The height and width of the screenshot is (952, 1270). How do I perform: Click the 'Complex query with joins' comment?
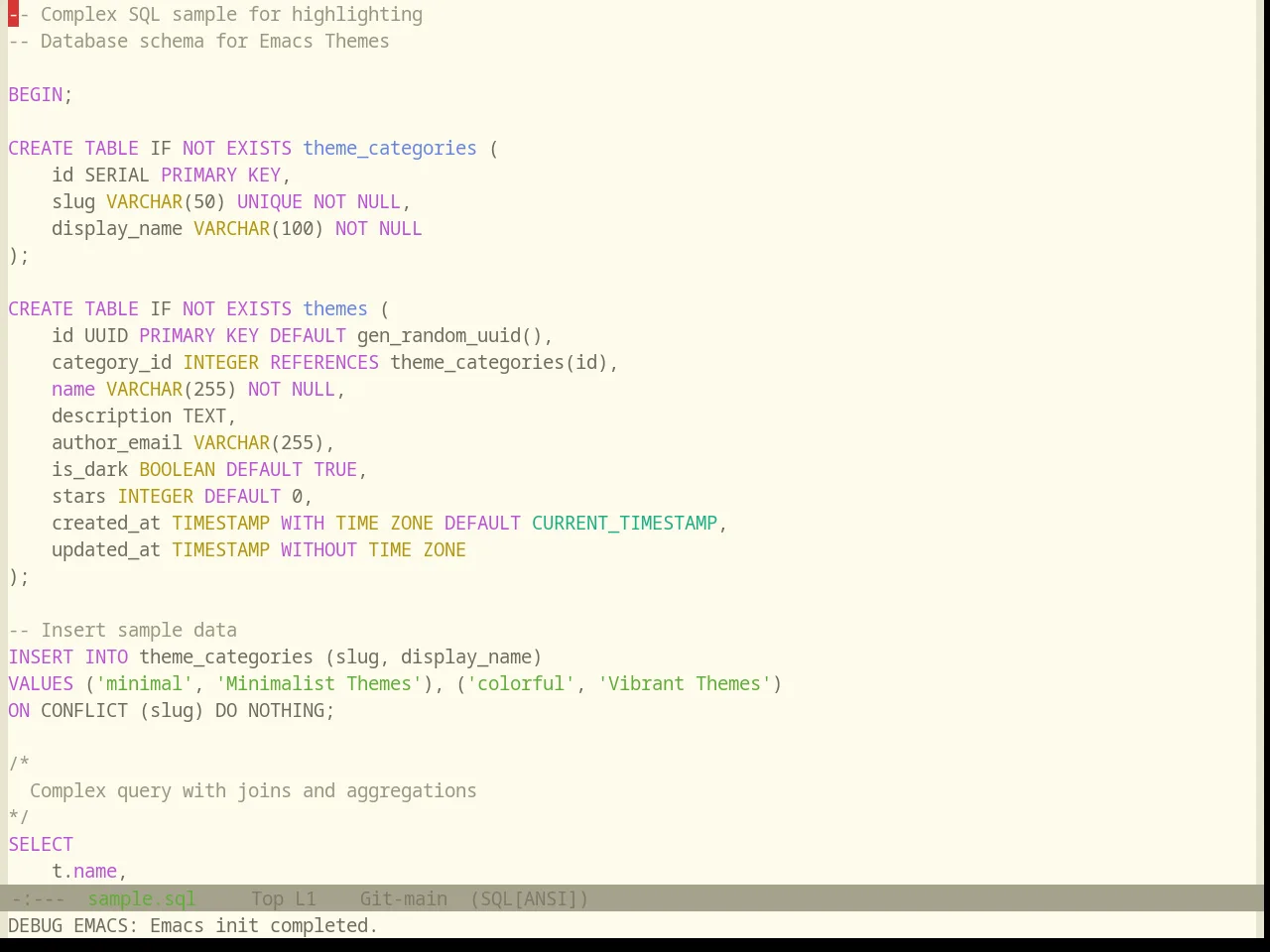[253, 790]
